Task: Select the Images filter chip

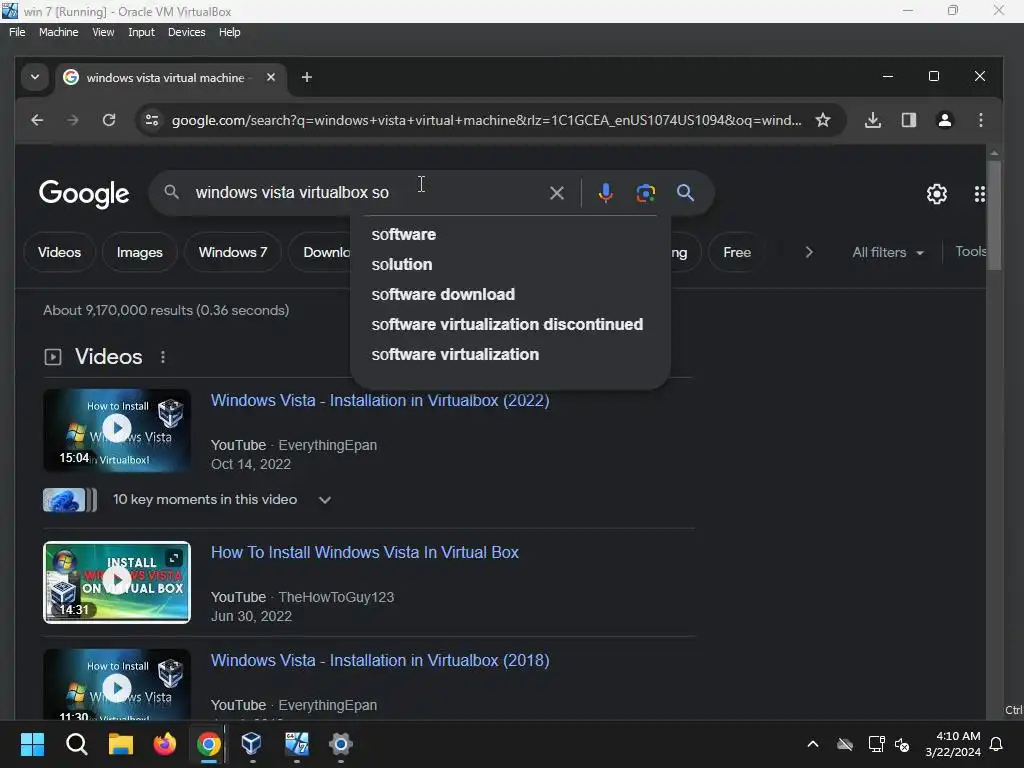Action: [x=139, y=252]
